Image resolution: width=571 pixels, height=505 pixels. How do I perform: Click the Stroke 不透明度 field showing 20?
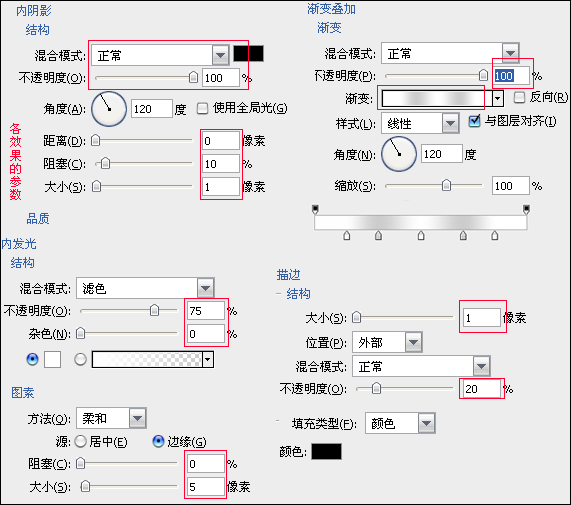click(x=481, y=389)
